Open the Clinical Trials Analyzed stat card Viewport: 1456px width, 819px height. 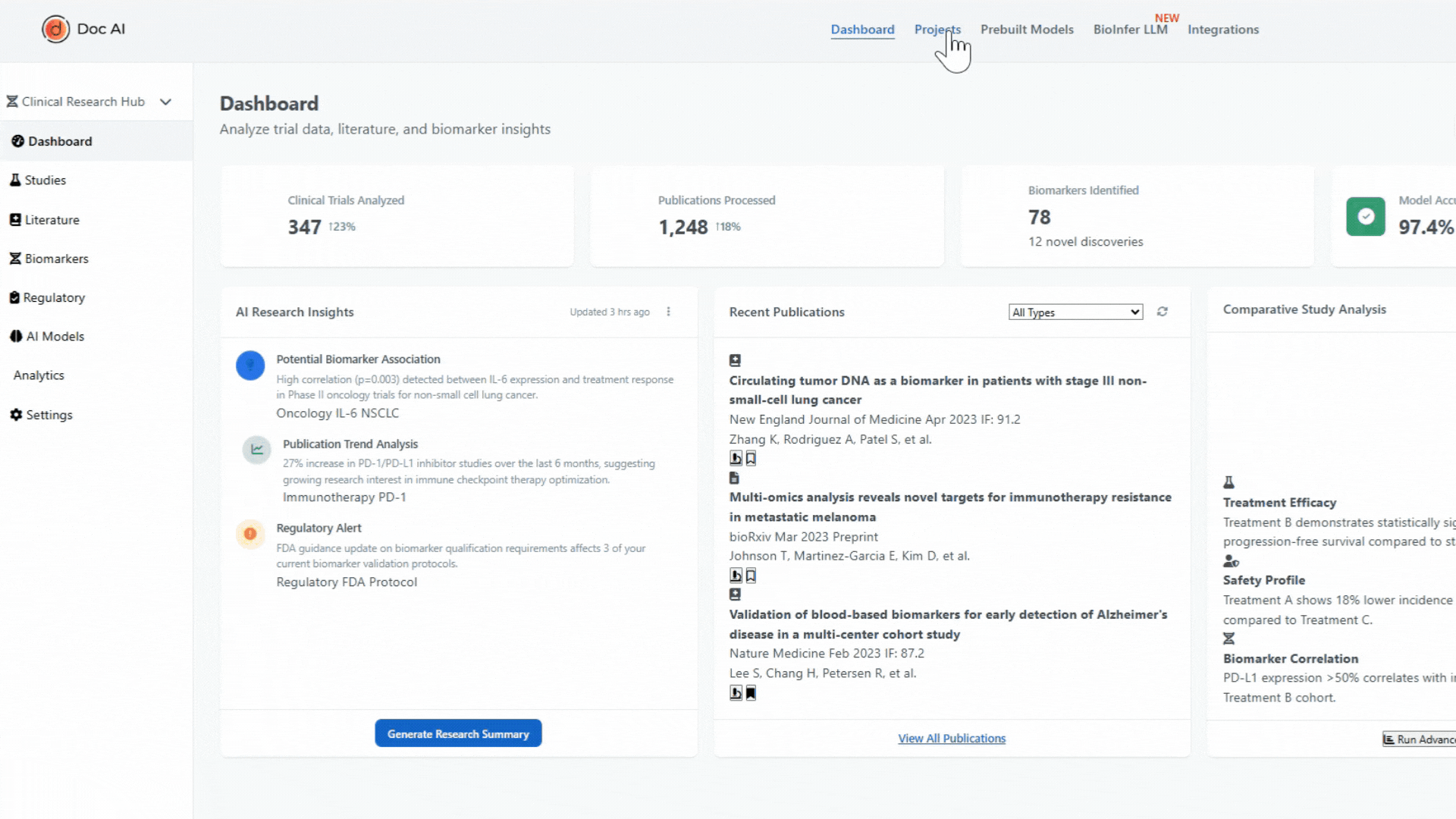(397, 216)
